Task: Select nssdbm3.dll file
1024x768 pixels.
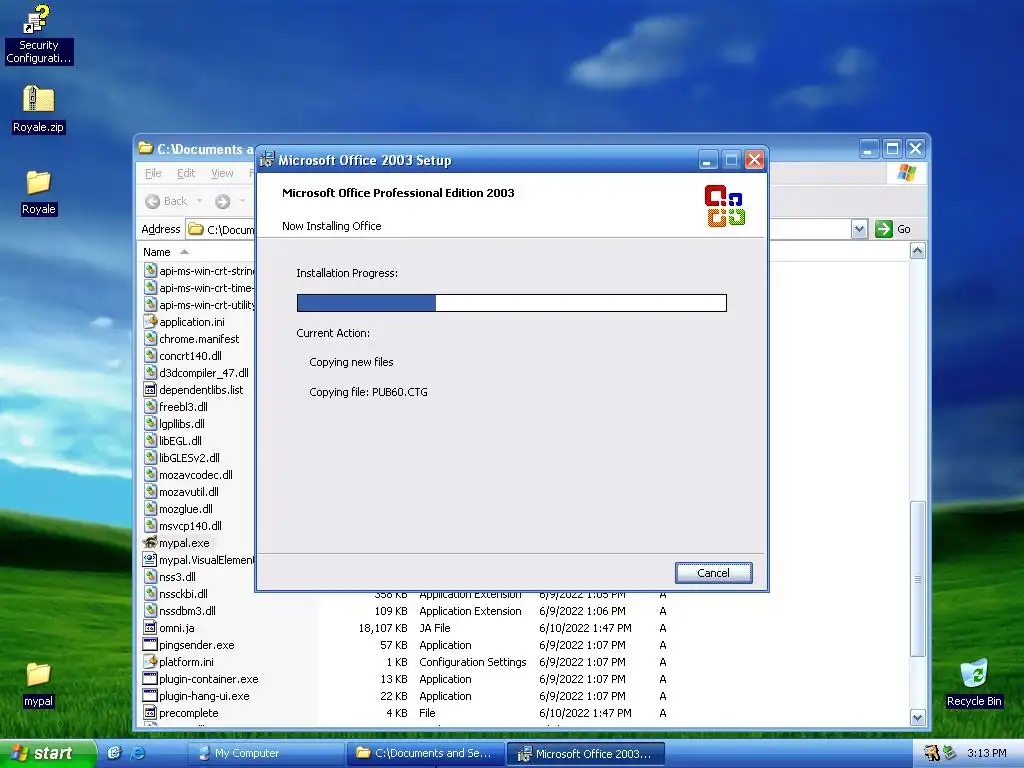Action: coord(180,611)
